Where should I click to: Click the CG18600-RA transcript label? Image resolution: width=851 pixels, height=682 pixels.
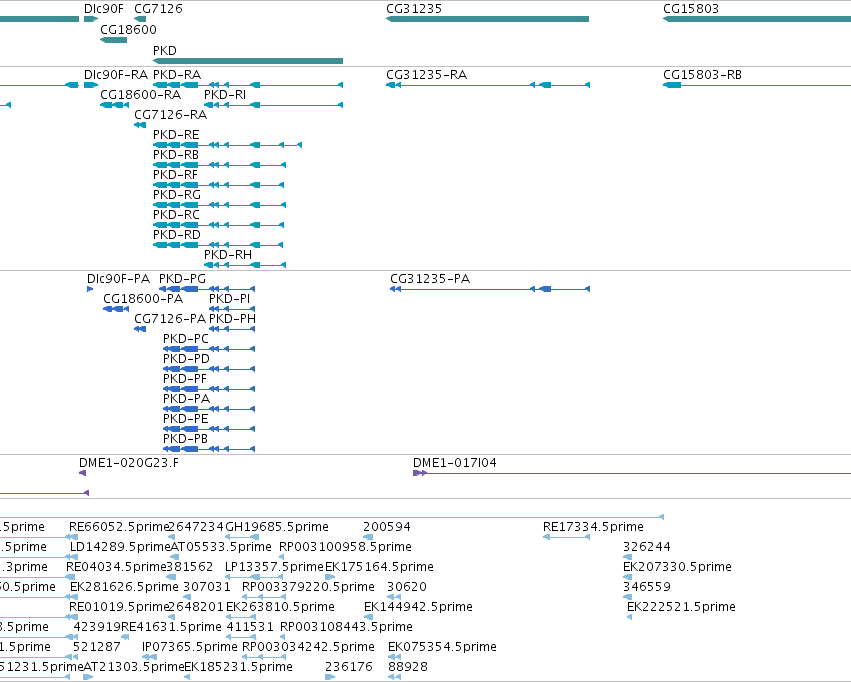coord(141,94)
